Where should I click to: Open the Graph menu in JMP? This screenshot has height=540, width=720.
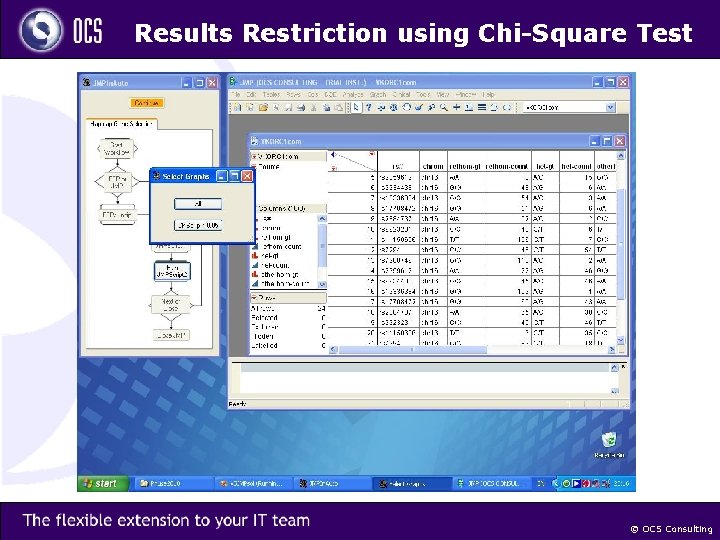click(377, 94)
